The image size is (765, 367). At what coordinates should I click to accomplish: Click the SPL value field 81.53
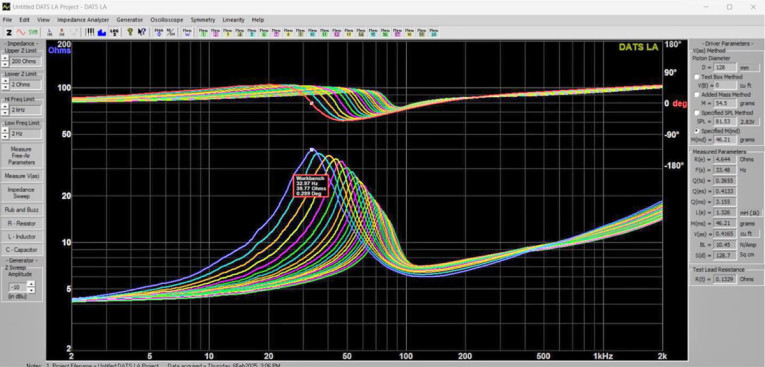724,122
